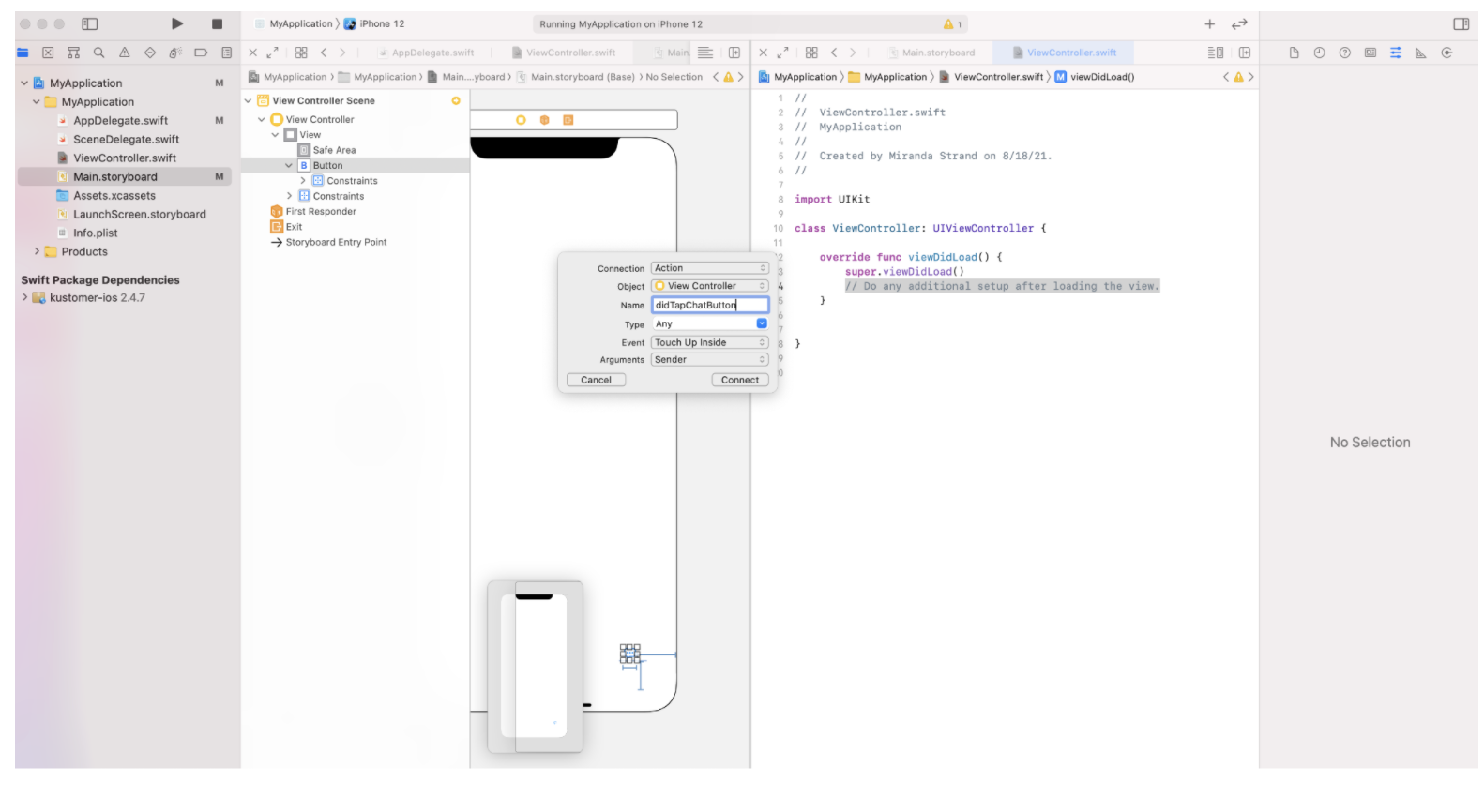Open the Type combo box arrow
The width and height of the screenshot is (1484, 812).
(762, 323)
